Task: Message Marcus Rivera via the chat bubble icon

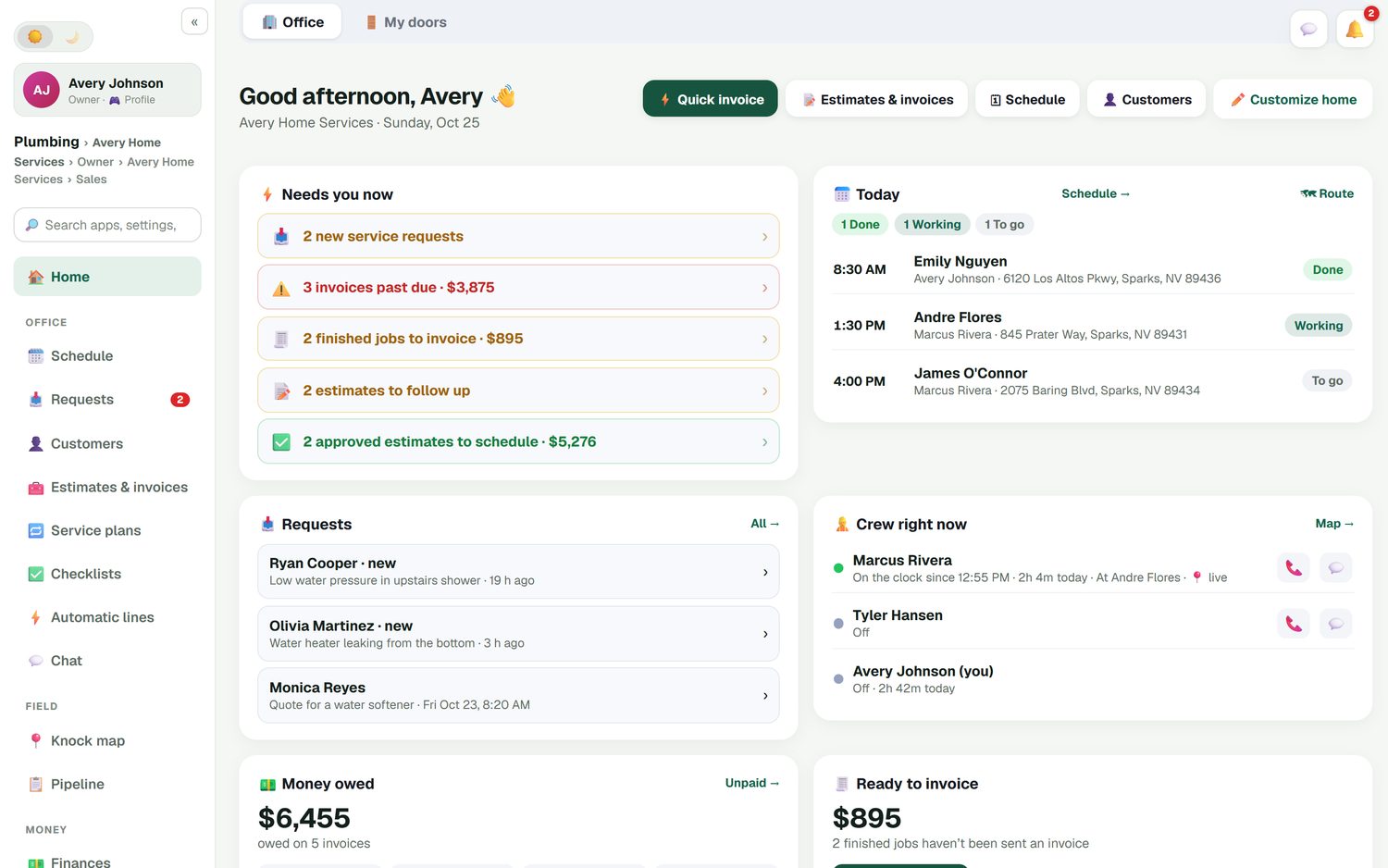Action: tap(1336, 568)
